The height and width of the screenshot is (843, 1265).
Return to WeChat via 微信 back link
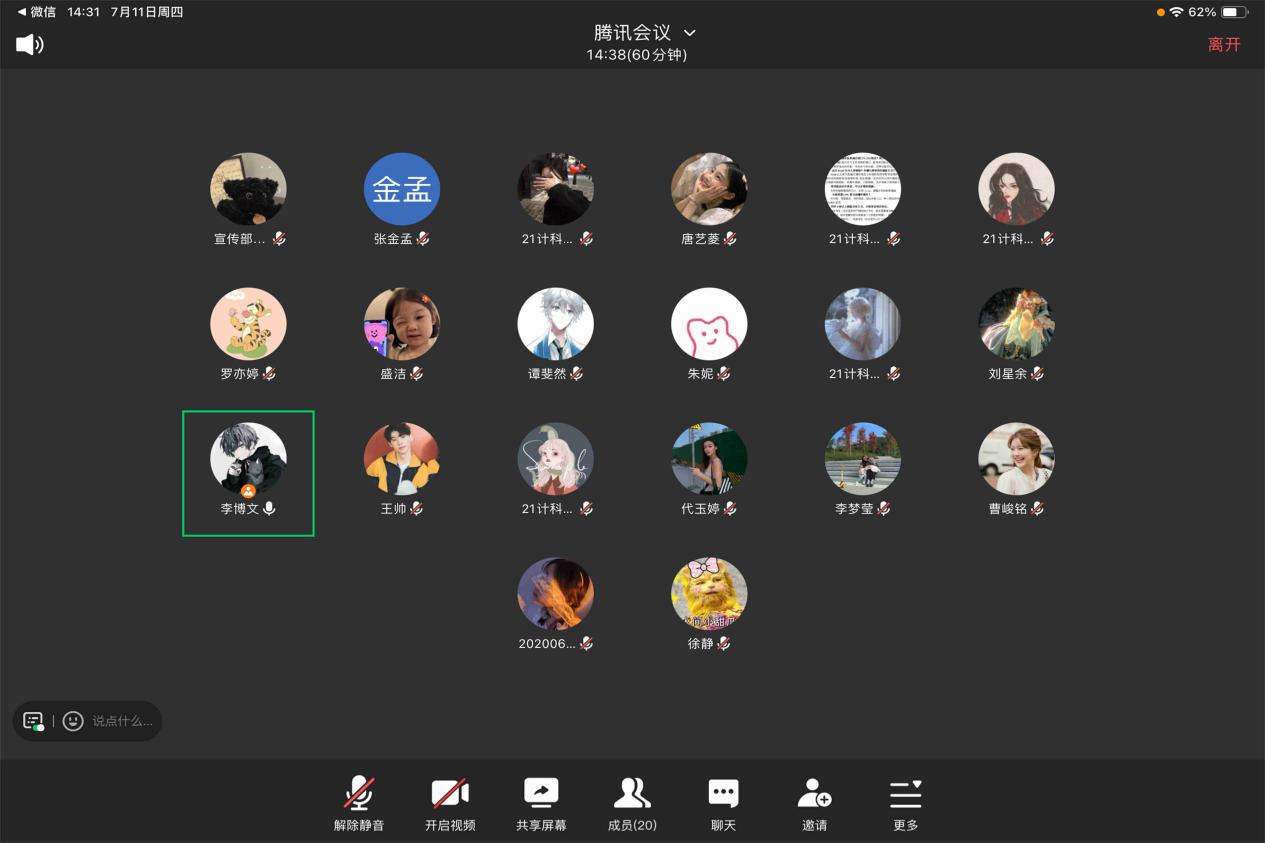pos(36,12)
